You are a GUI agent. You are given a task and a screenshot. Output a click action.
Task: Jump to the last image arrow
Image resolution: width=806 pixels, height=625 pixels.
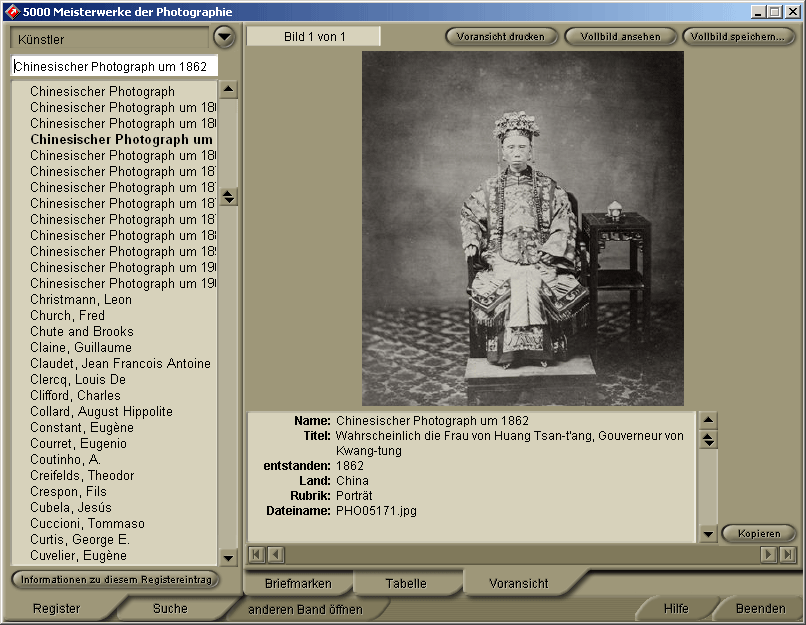point(788,554)
